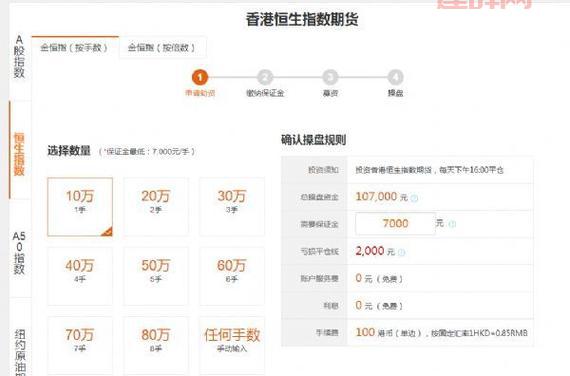Click step 3 circle 募资
This screenshot has width=570, height=376.
tap(330, 77)
